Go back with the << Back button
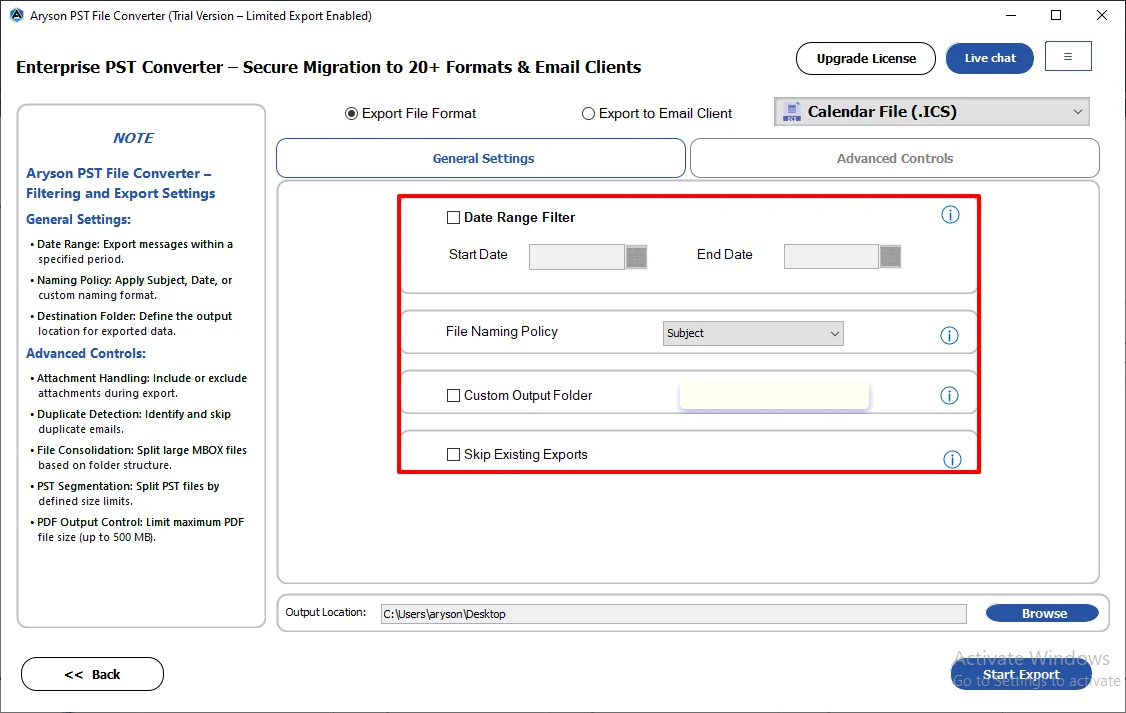 (93, 674)
